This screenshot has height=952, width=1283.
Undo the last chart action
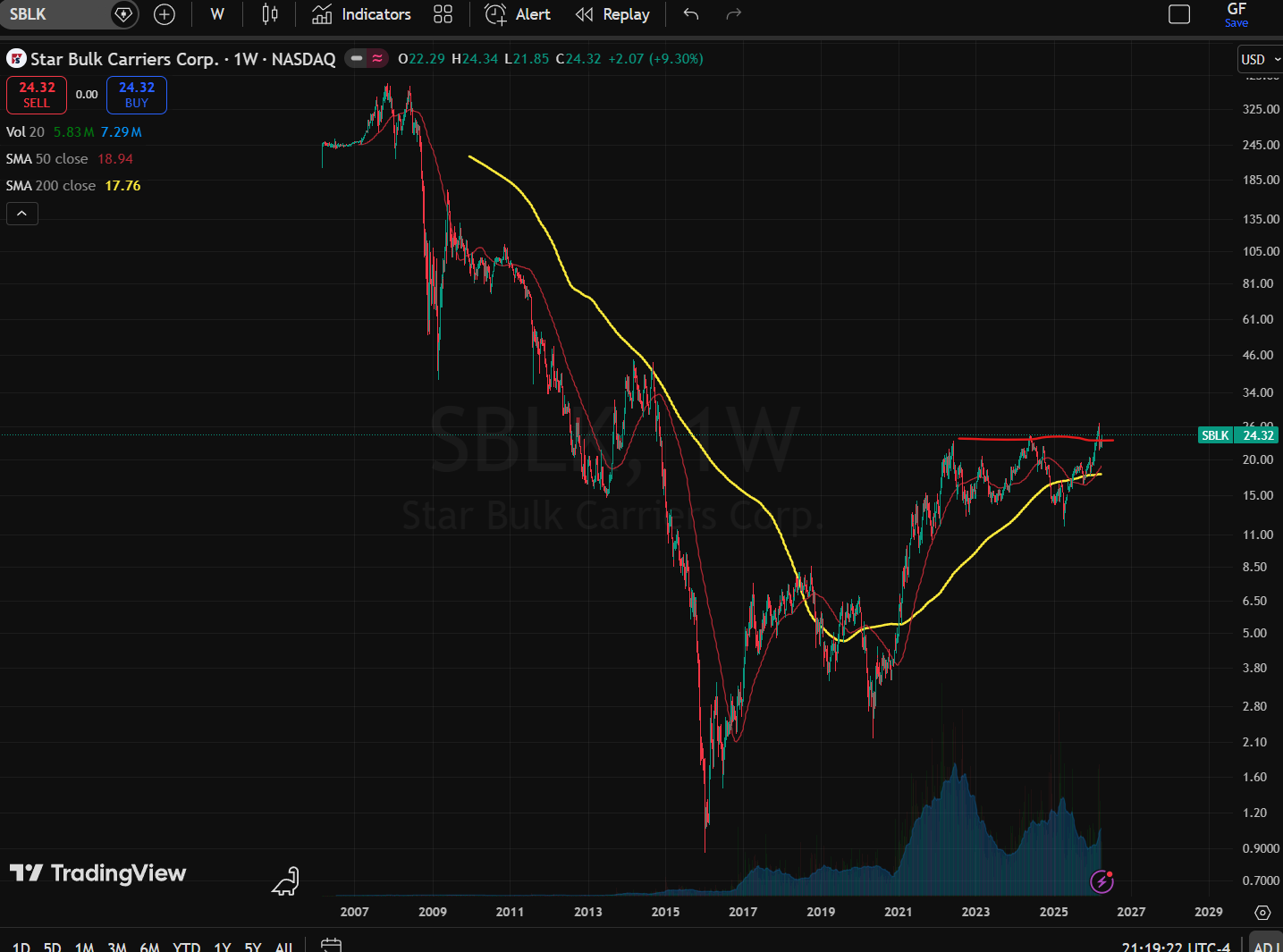[691, 14]
